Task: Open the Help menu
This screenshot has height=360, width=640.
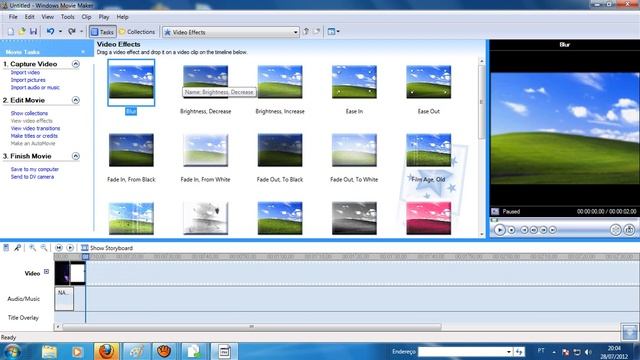Action: point(122,17)
